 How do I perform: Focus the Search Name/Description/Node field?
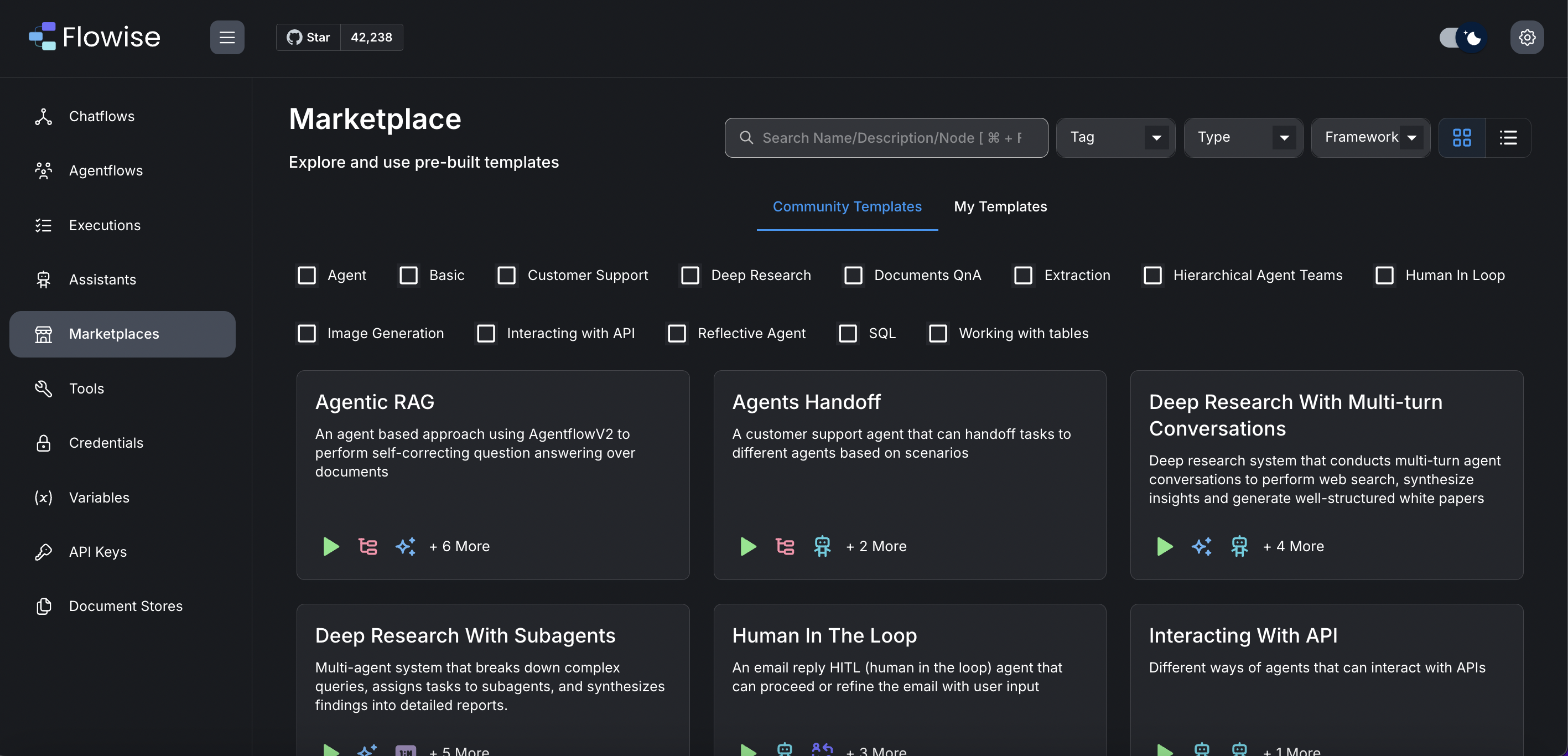[892, 138]
